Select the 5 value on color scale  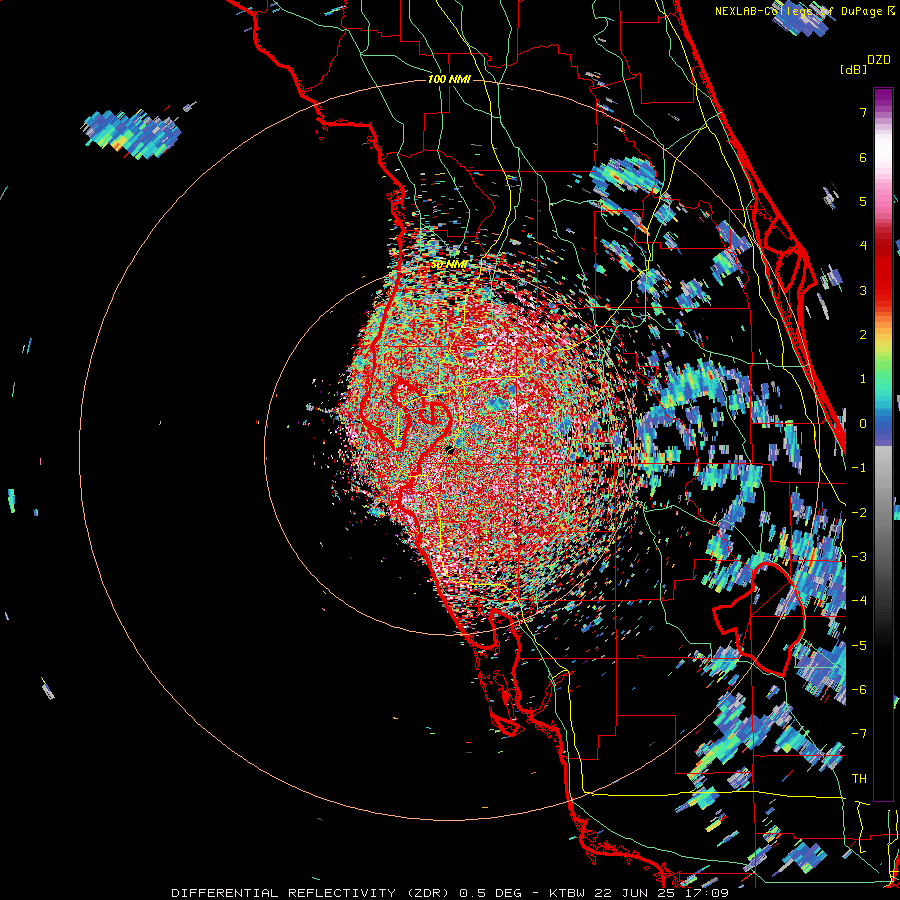[863, 201]
